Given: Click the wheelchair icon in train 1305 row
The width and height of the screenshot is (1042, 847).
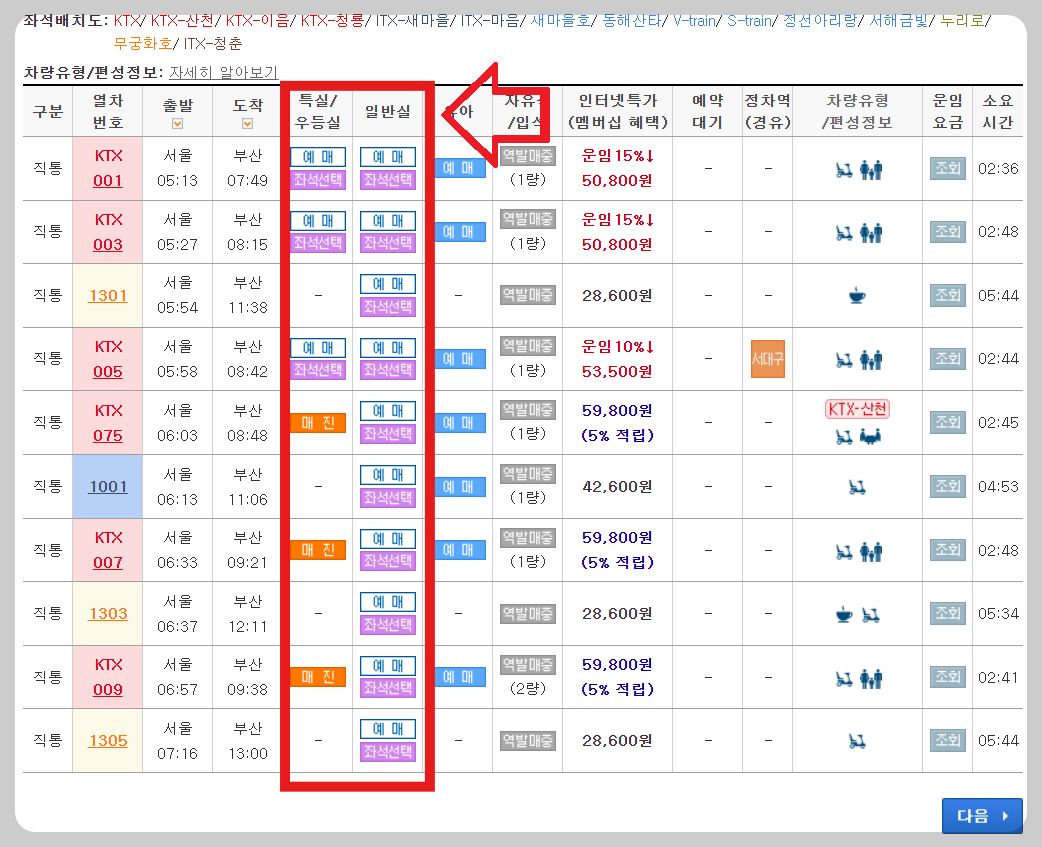Looking at the screenshot, I should [x=856, y=740].
